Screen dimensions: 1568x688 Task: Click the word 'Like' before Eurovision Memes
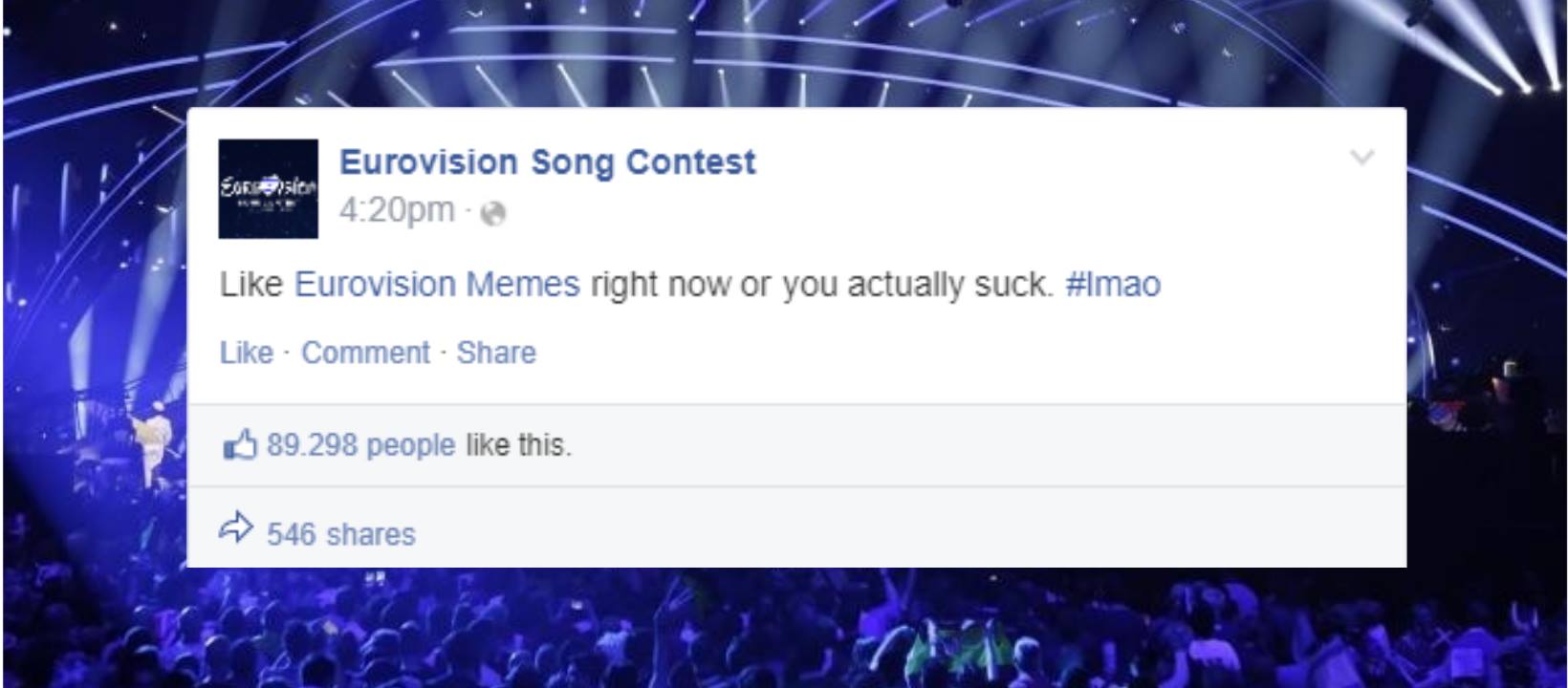251,284
